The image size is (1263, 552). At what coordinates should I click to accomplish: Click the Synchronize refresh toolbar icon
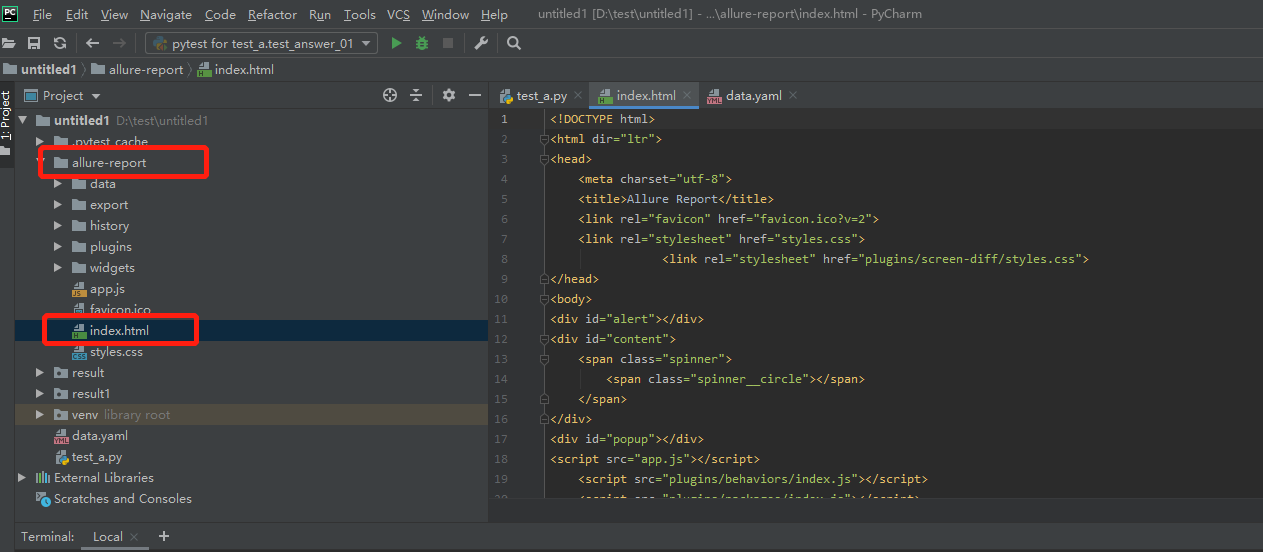pos(60,43)
